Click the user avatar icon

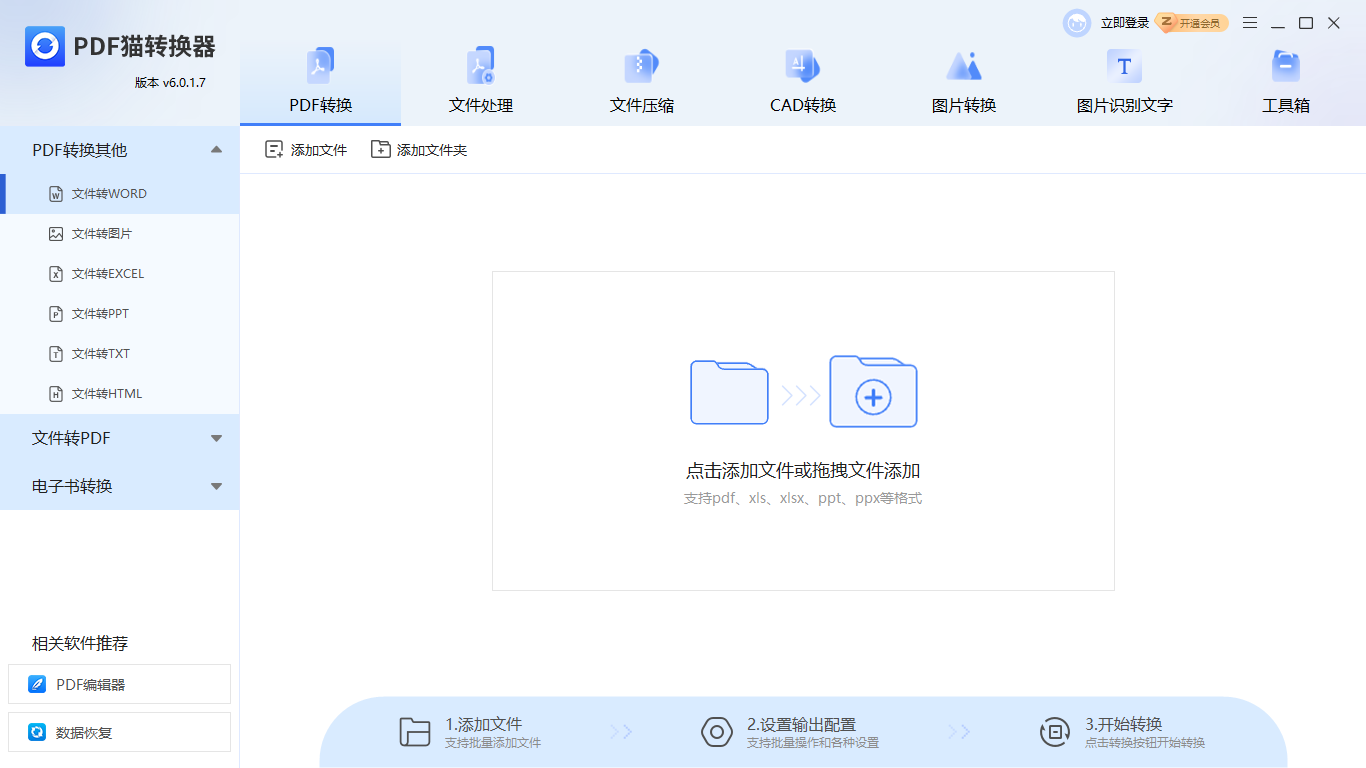coord(1076,22)
